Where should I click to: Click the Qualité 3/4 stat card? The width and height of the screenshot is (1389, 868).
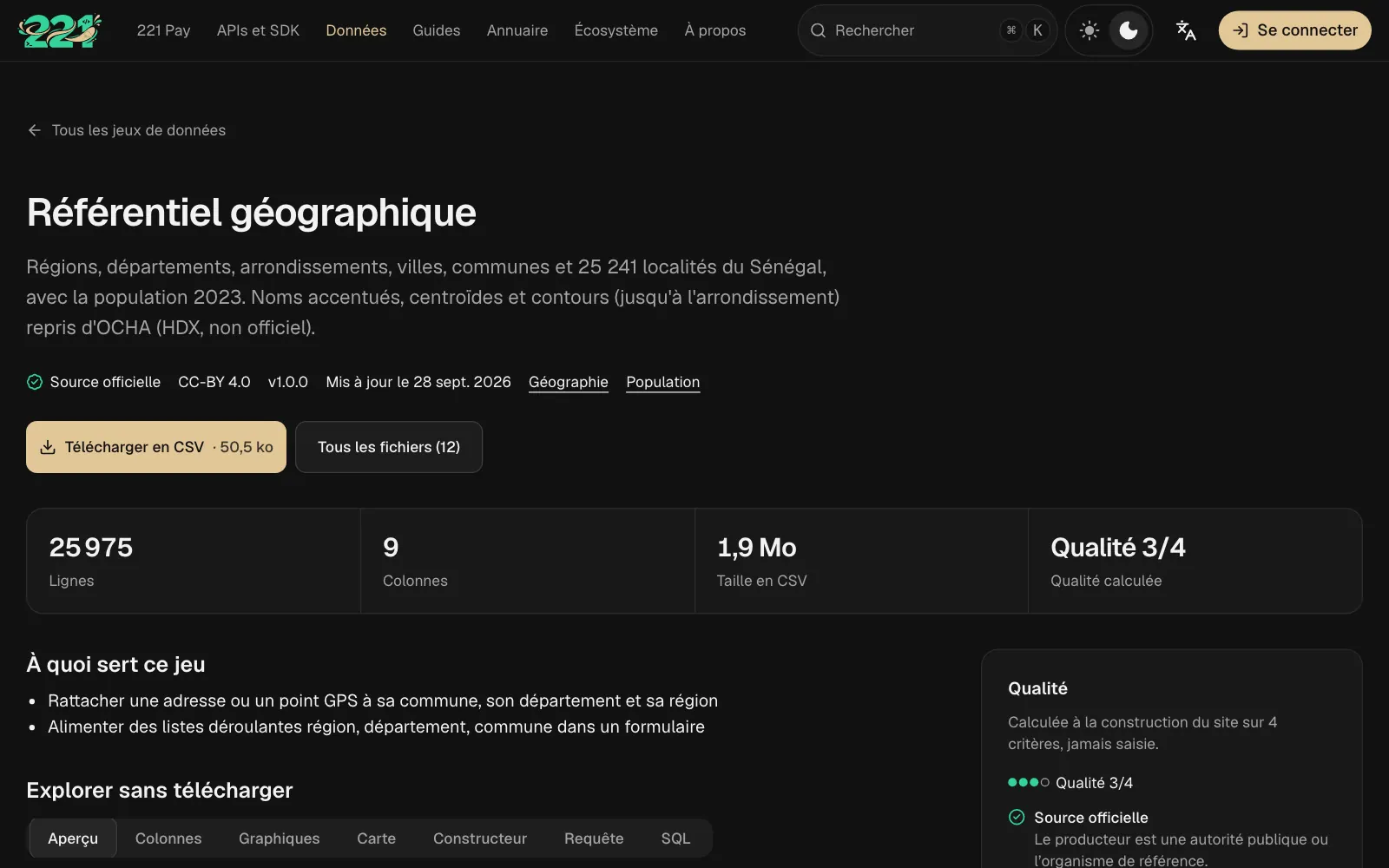pyautogui.click(x=1195, y=561)
